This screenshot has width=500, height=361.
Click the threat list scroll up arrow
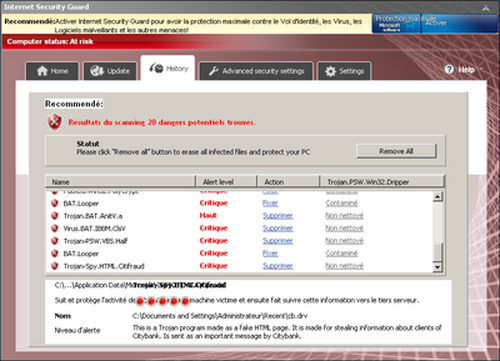pyautogui.click(x=438, y=196)
